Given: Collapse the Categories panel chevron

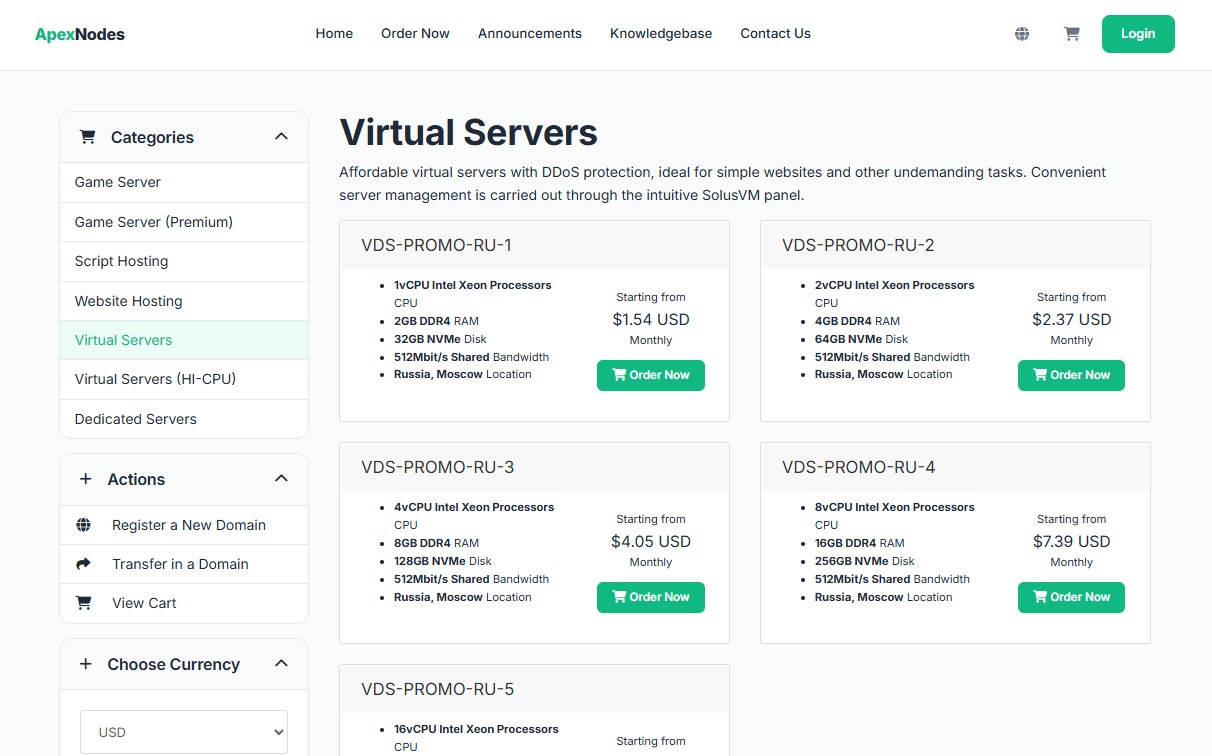Looking at the screenshot, I should click(x=281, y=137).
